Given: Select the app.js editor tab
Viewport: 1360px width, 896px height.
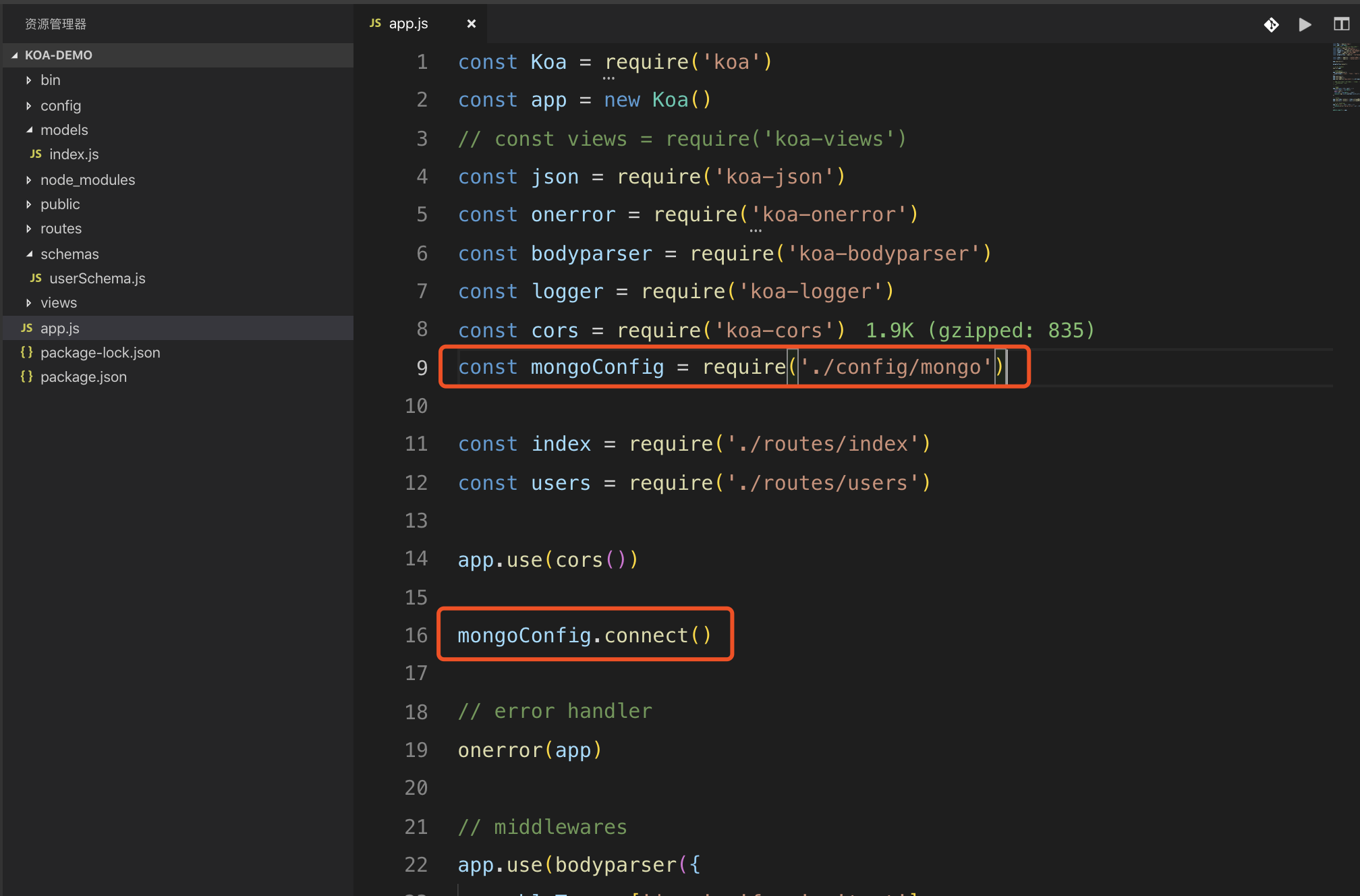Looking at the screenshot, I should coord(408,24).
